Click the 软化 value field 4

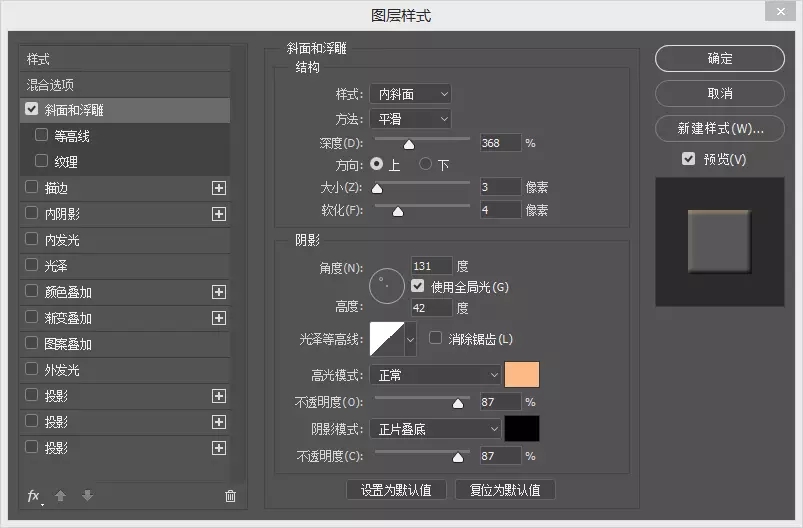pos(500,209)
